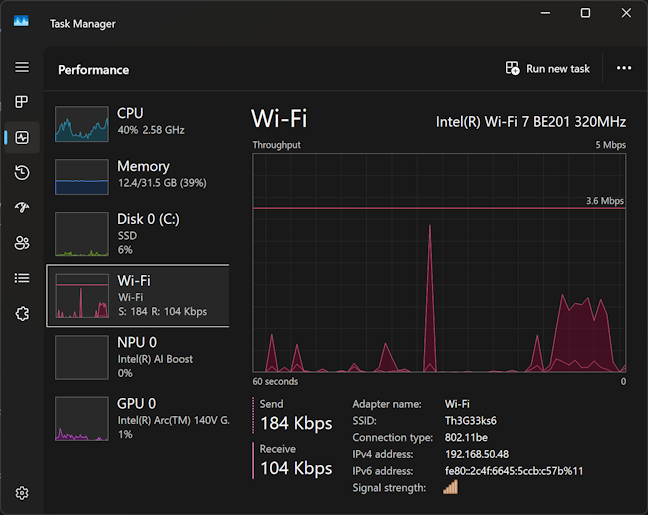The height and width of the screenshot is (515, 648).
Task: Select the GPU 0 item
Action: [x=138, y=419]
